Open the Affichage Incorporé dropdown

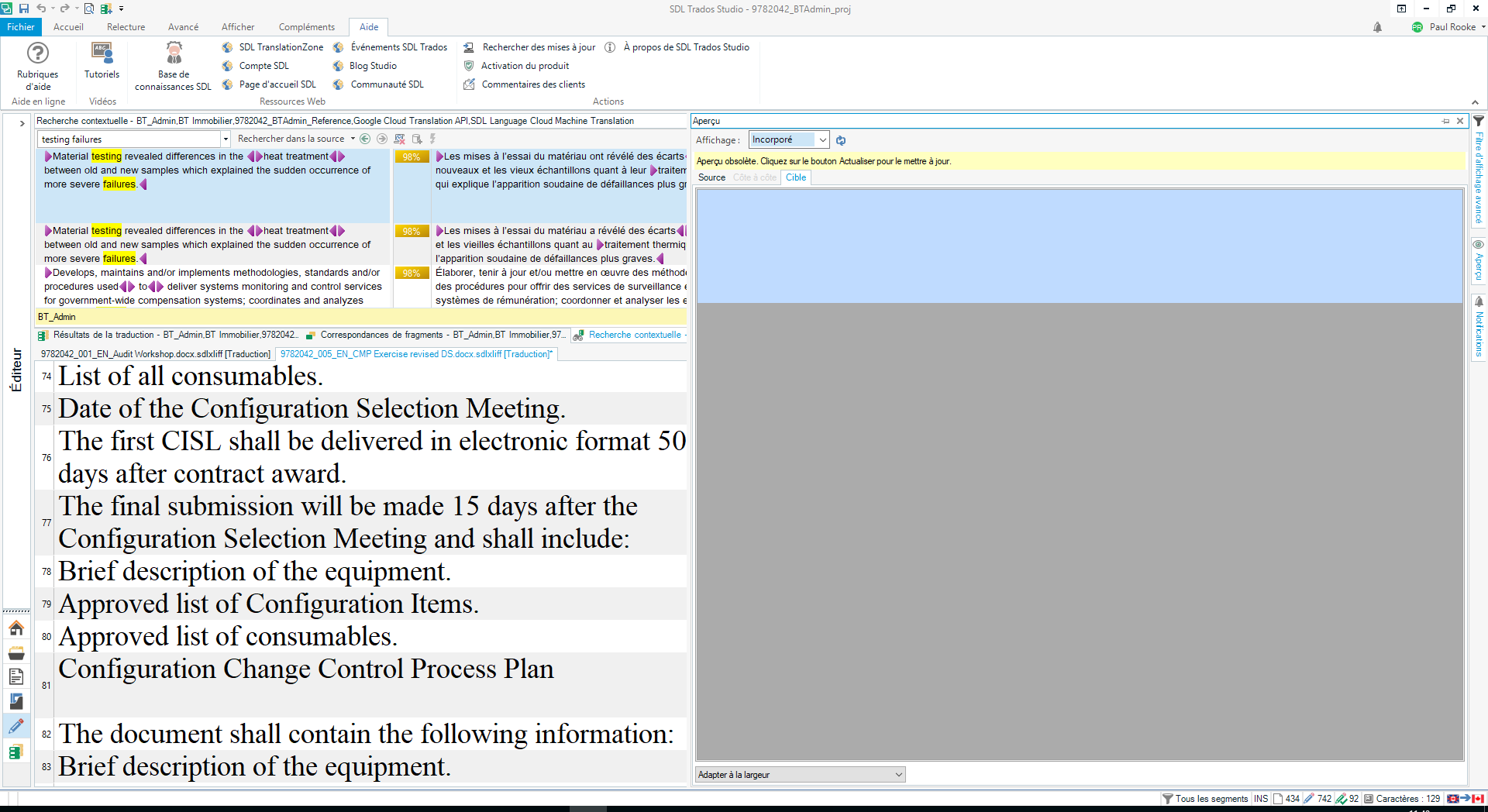[x=822, y=140]
